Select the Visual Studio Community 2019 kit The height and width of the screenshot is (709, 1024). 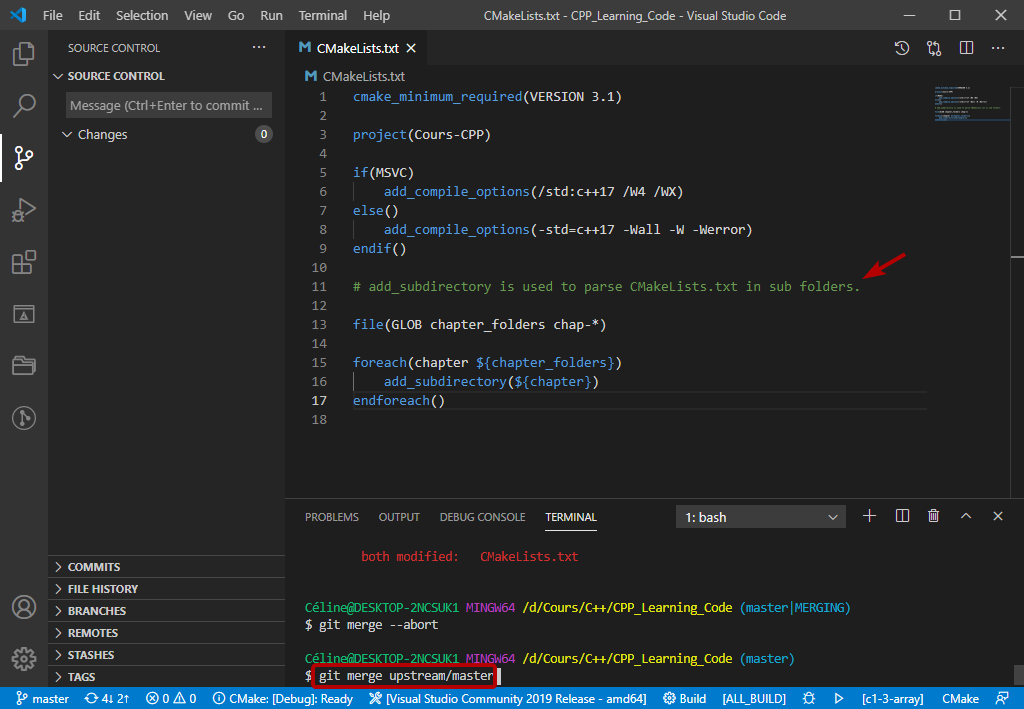coord(507,699)
